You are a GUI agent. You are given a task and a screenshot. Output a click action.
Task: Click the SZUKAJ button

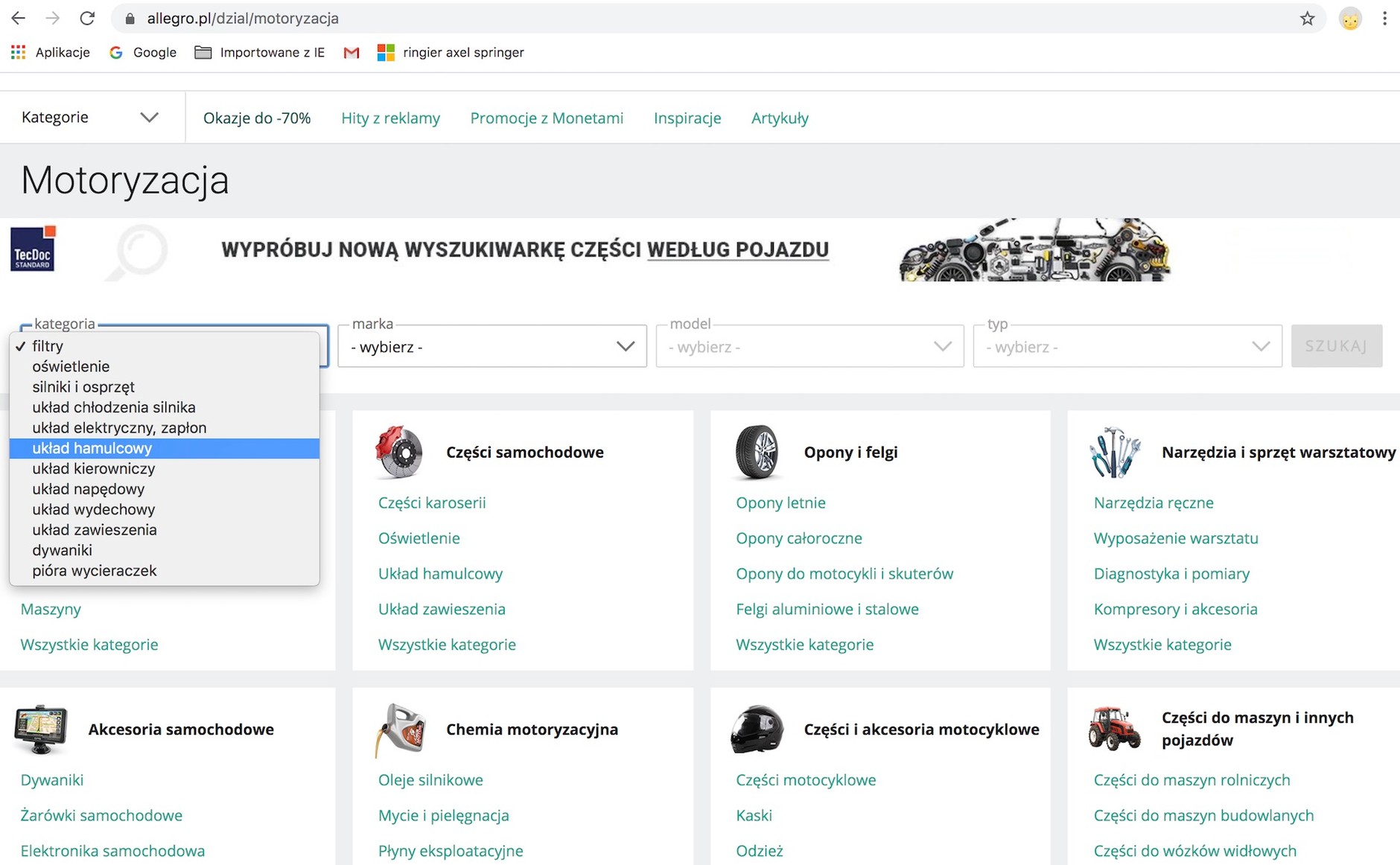[x=1337, y=345]
